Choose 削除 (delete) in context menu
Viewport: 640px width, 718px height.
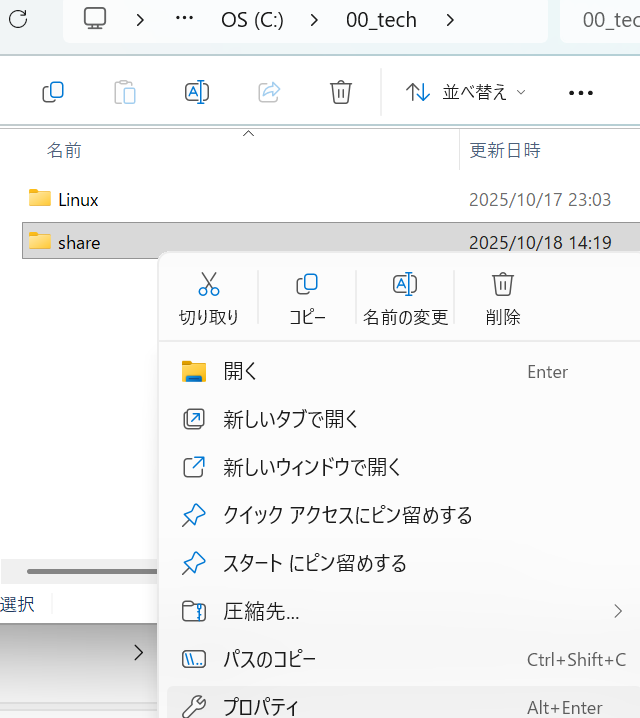(x=503, y=298)
